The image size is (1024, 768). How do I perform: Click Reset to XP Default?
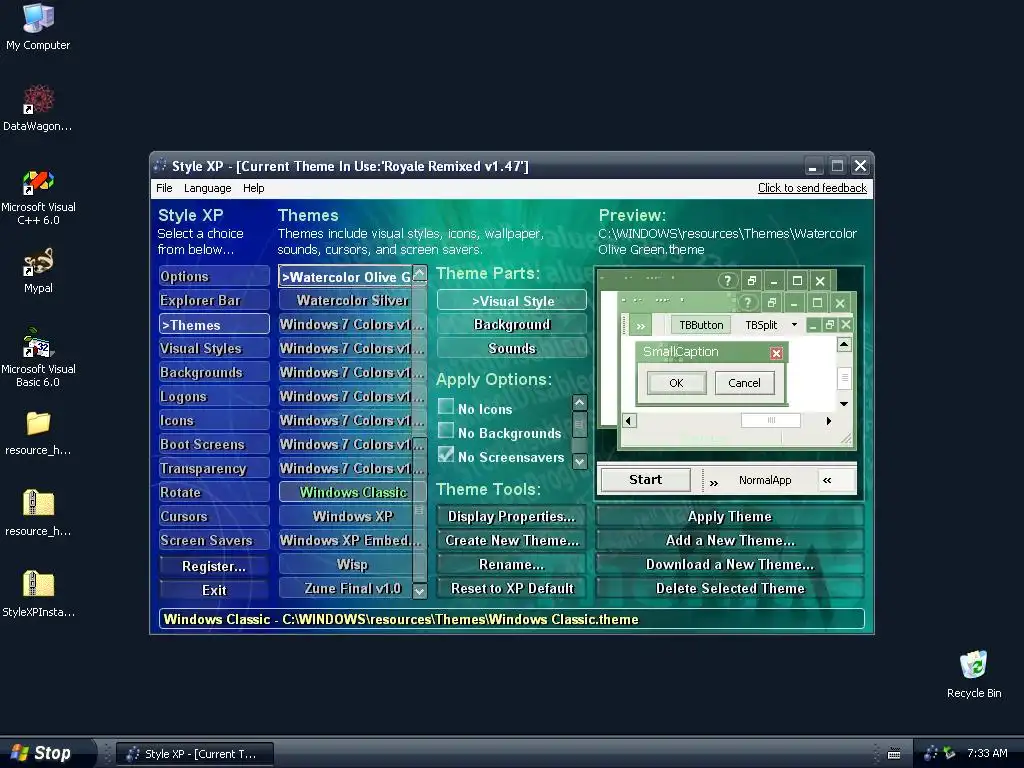point(512,588)
